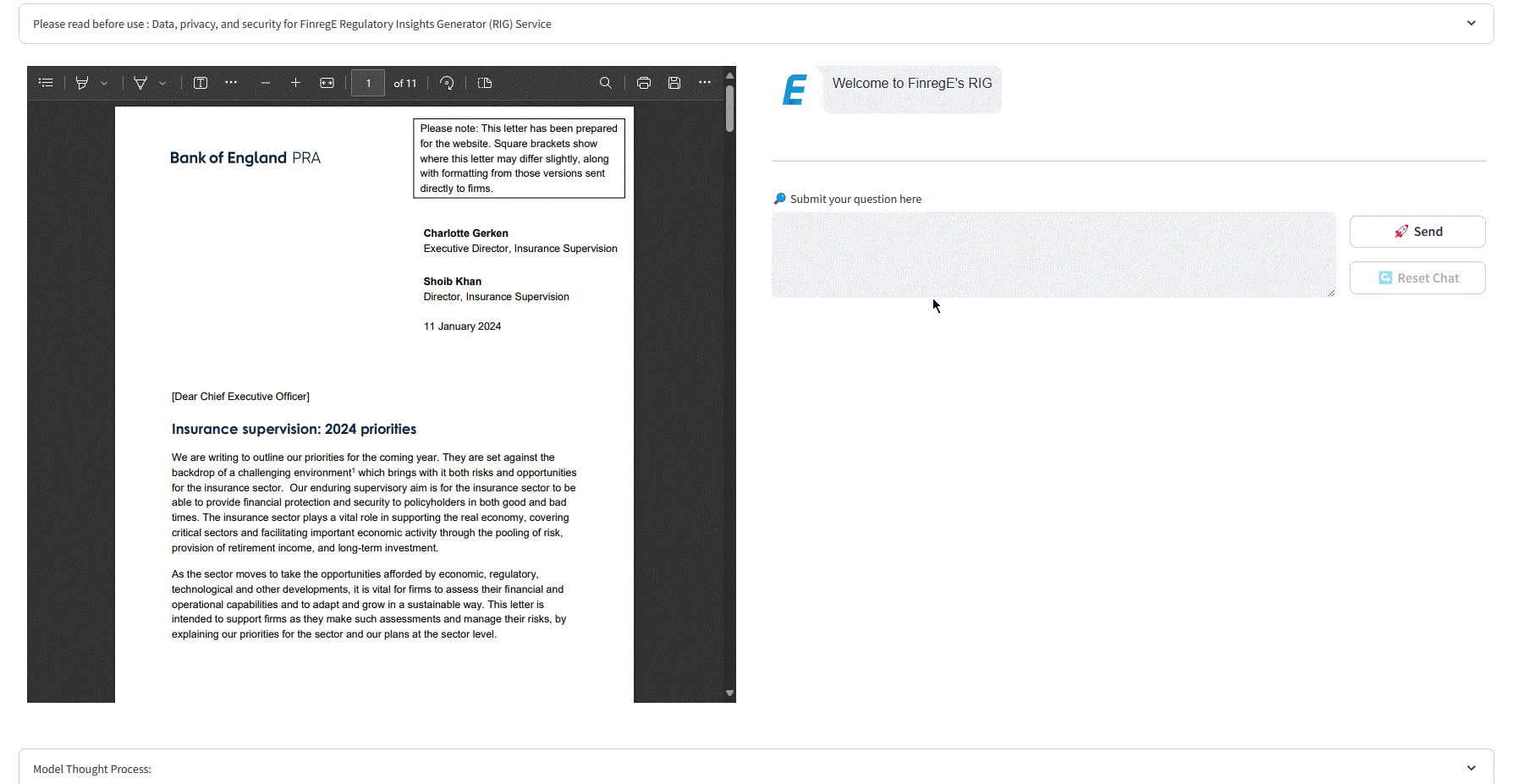This screenshot has height=784, width=1540.
Task: Send the question
Action: pyautogui.click(x=1417, y=232)
